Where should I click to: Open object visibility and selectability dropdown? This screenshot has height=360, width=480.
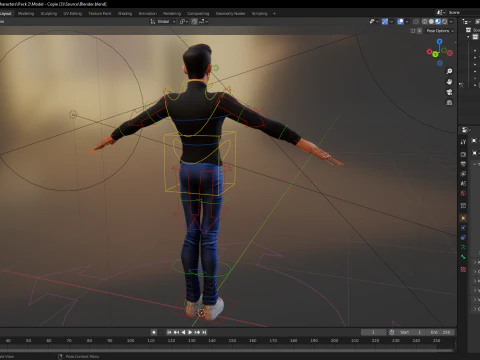[x=373, y=21]
